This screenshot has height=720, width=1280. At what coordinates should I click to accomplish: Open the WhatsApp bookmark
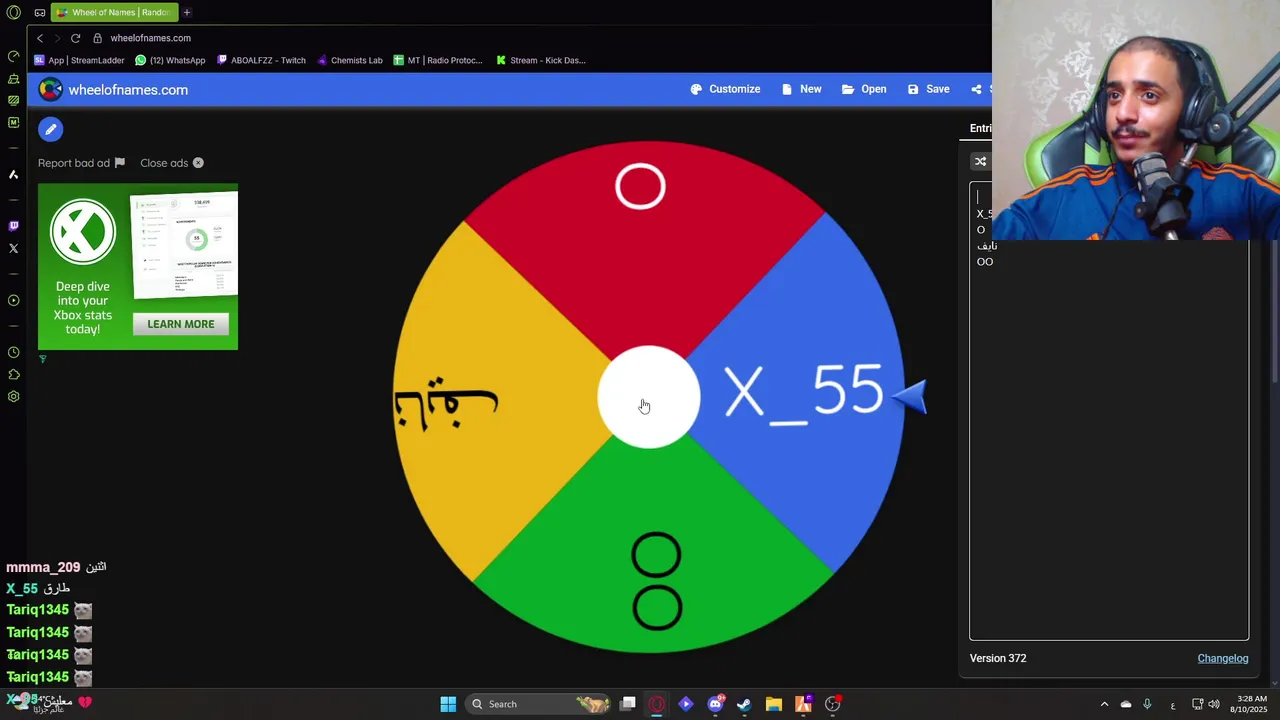click(x=170, y=60)
